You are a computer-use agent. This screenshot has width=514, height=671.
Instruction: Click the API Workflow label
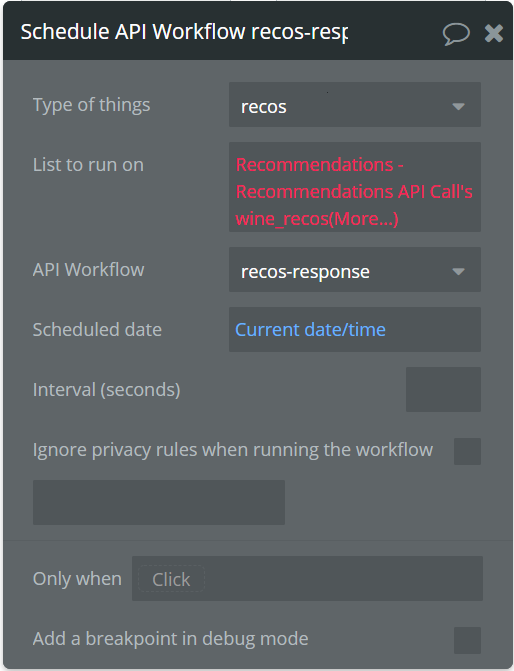(x=89, y=270)
